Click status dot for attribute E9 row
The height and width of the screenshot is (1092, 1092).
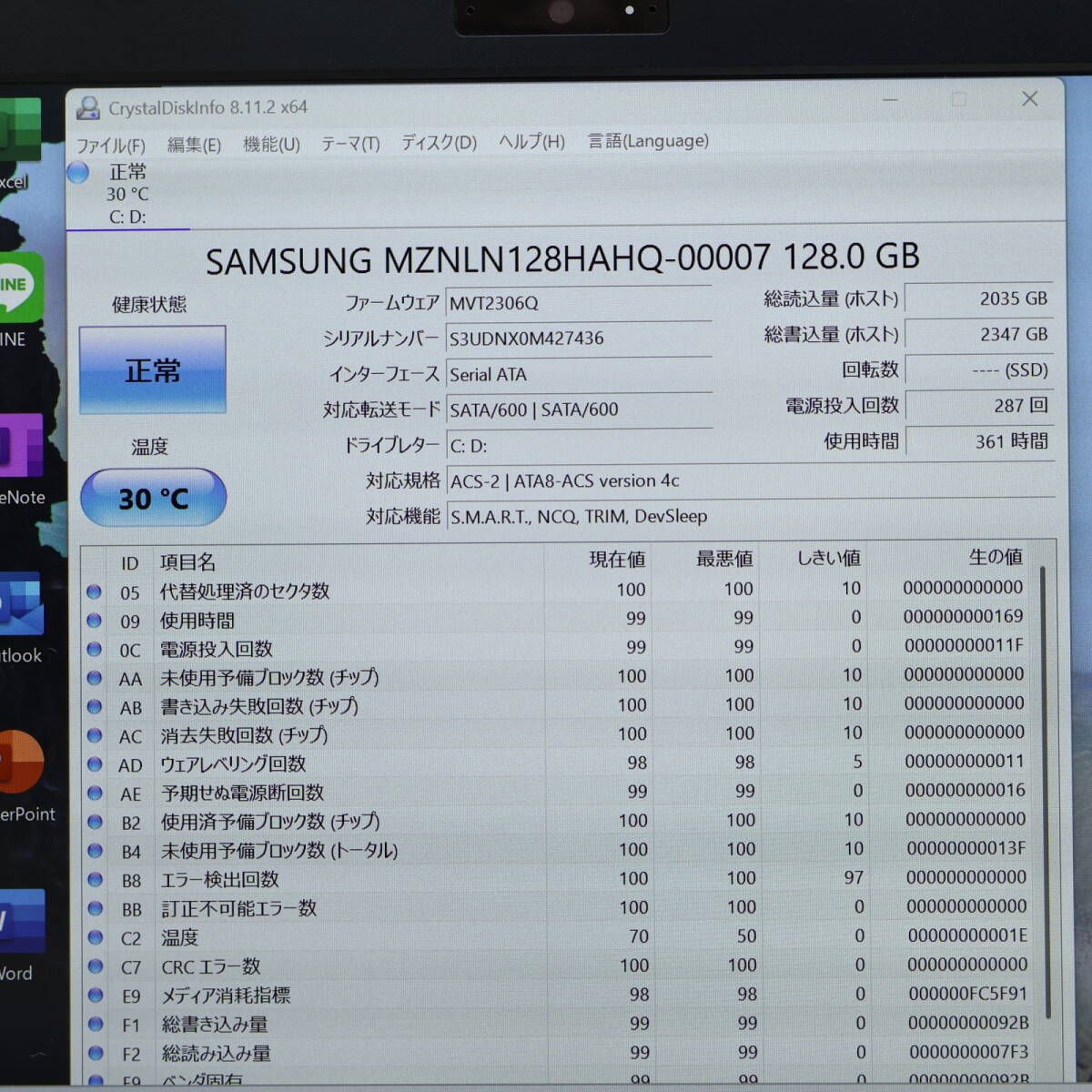pos(96,996)
